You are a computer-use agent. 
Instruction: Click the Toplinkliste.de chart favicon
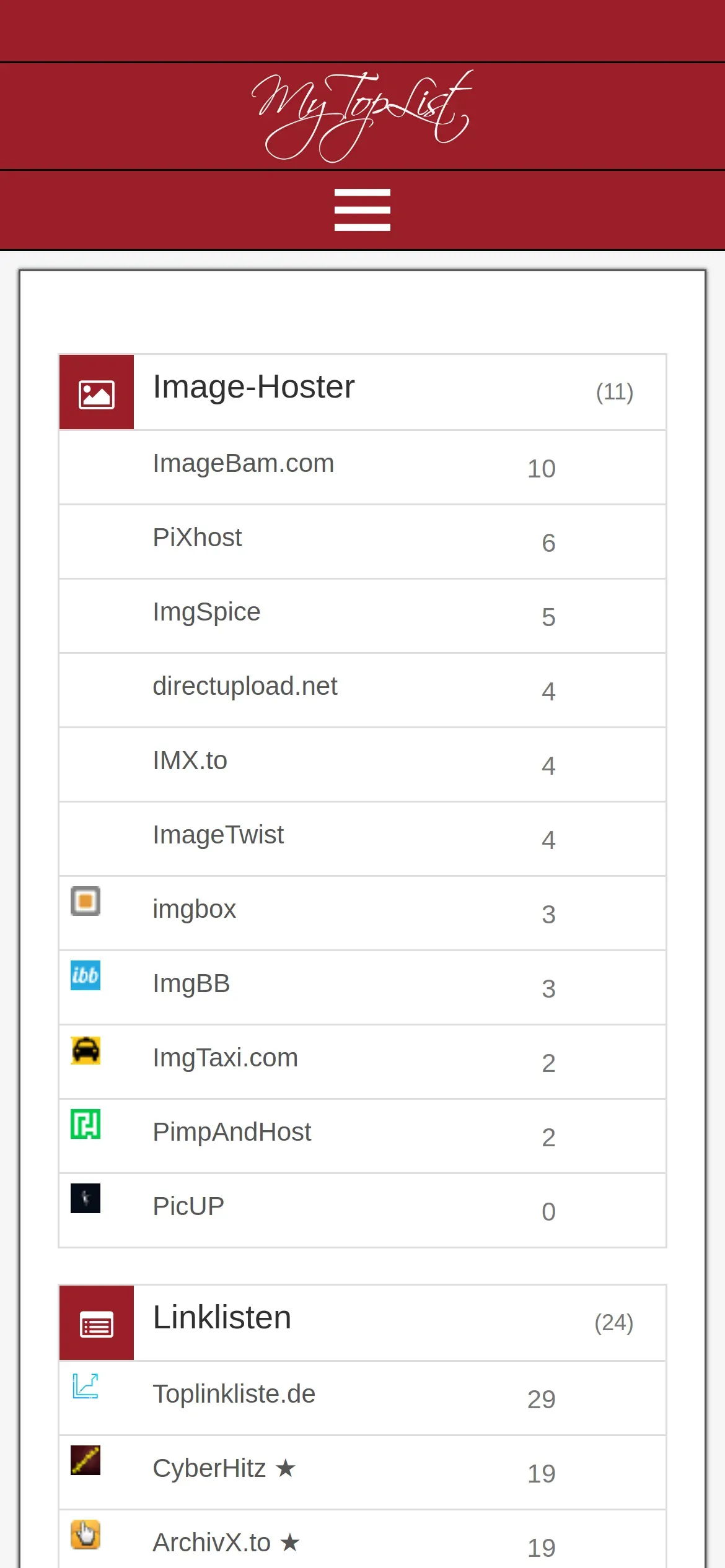pos(86,1386)
